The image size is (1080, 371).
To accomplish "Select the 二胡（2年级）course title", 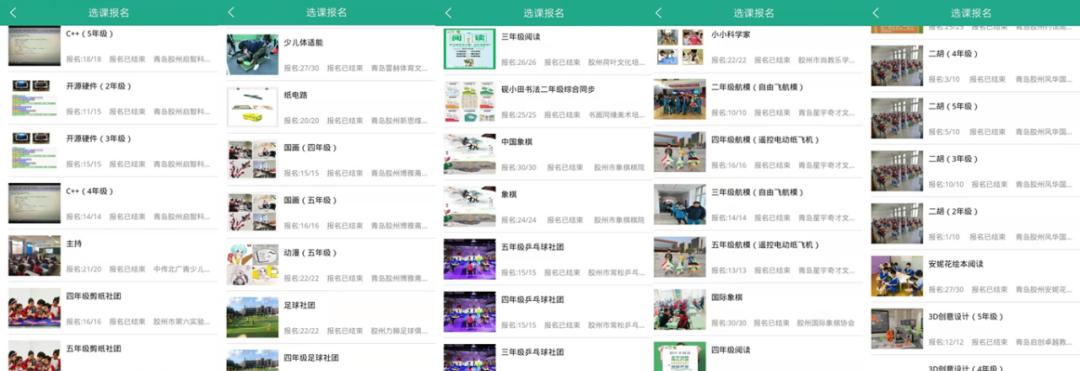I will coord(953,211).
